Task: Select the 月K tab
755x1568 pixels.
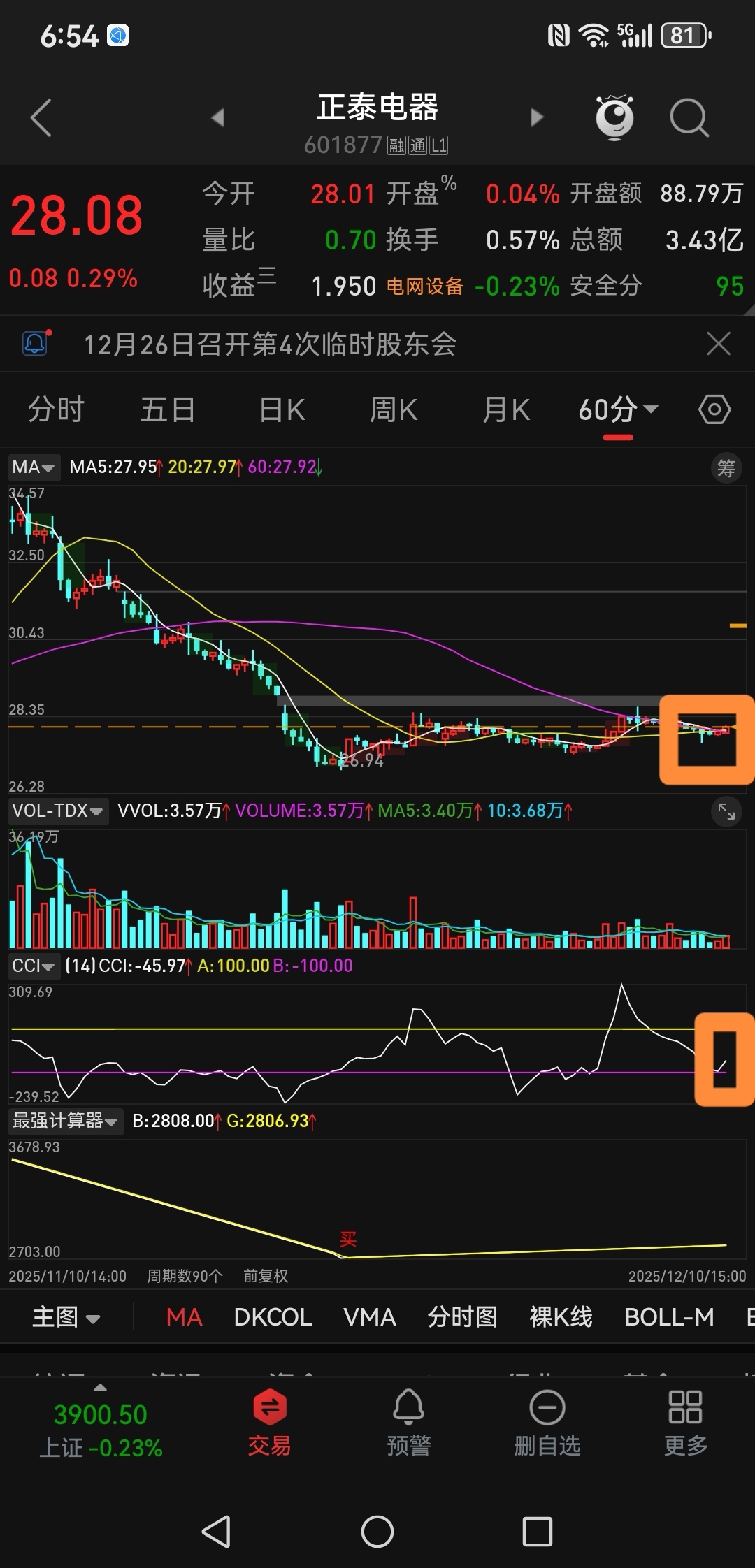Action: point(506,409)
